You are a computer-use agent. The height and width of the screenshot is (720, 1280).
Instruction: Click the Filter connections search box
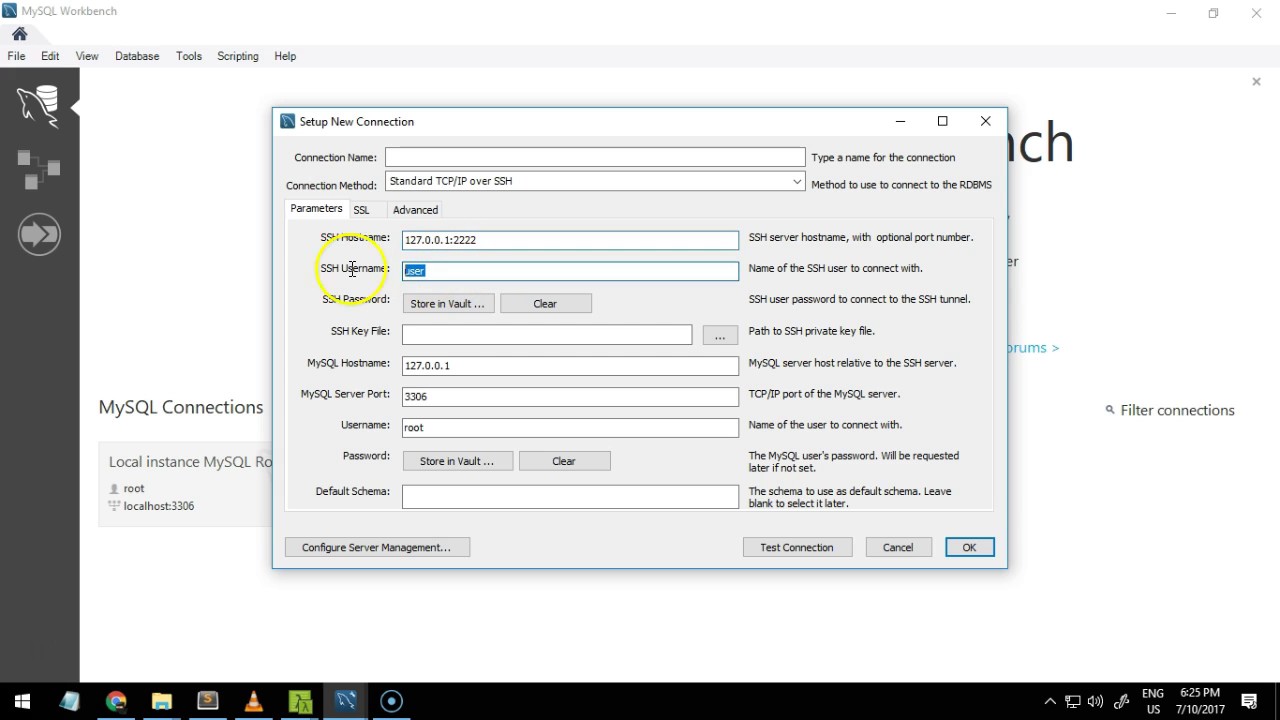coord(1177,410)
